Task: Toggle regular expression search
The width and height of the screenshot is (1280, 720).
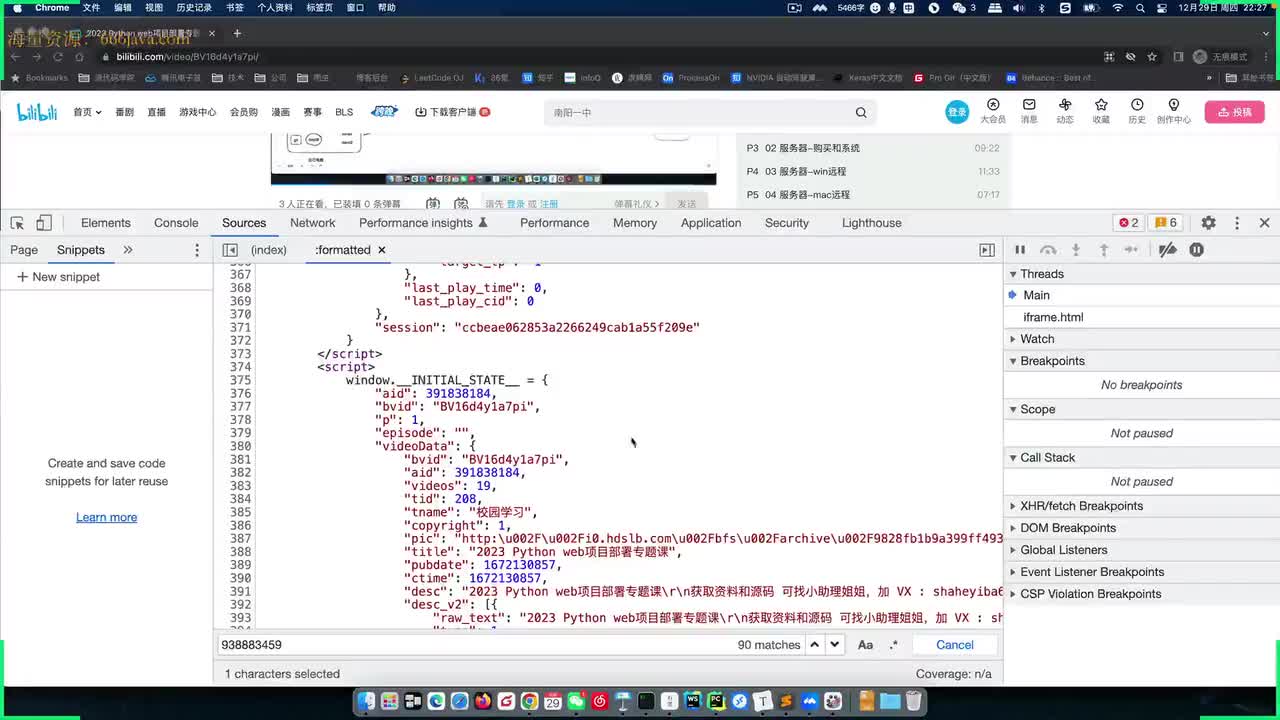Action: click(894, 645)
